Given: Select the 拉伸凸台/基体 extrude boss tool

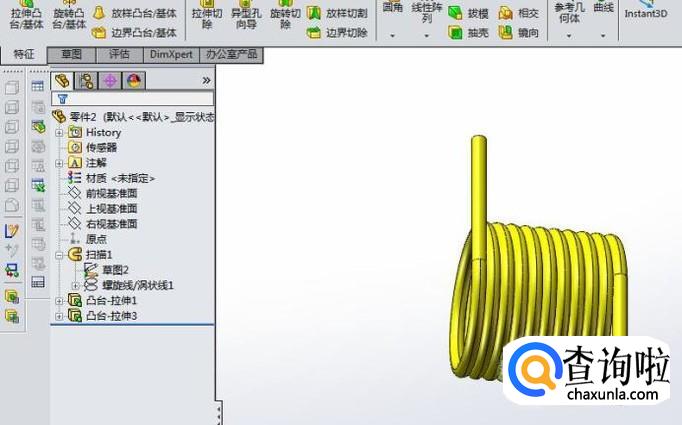Looking at the screenshot, I should pos(27,16).
